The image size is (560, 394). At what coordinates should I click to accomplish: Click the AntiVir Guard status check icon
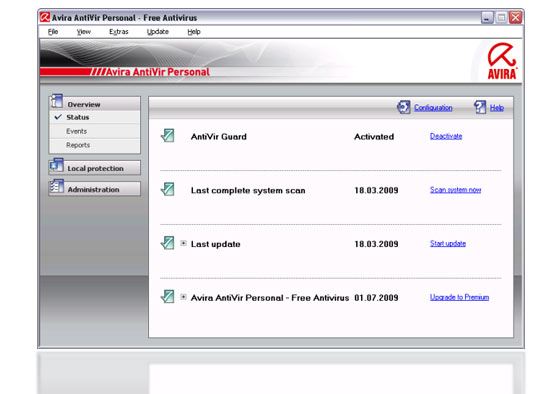[x=168, y=136]
